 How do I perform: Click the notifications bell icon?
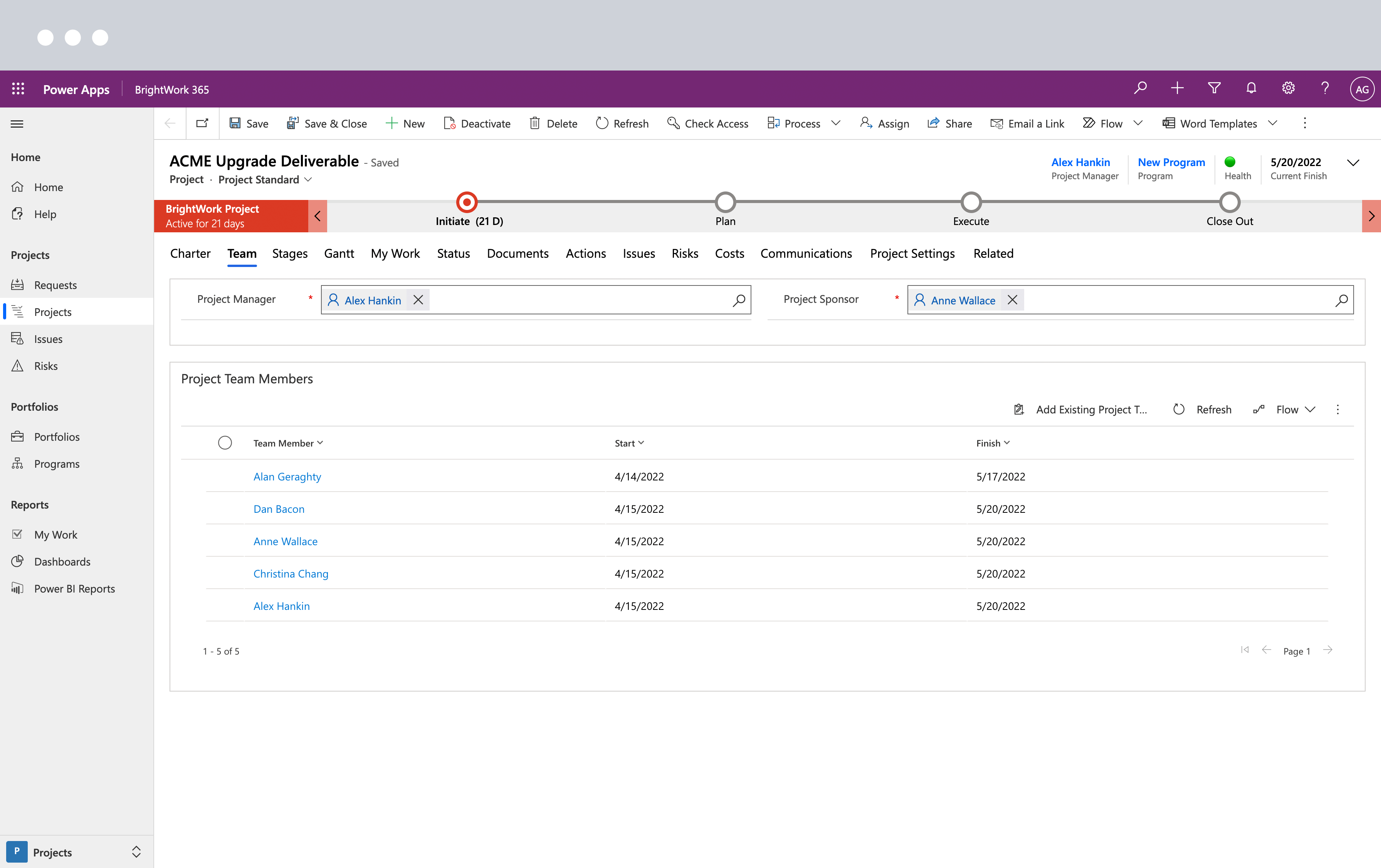1251,88
